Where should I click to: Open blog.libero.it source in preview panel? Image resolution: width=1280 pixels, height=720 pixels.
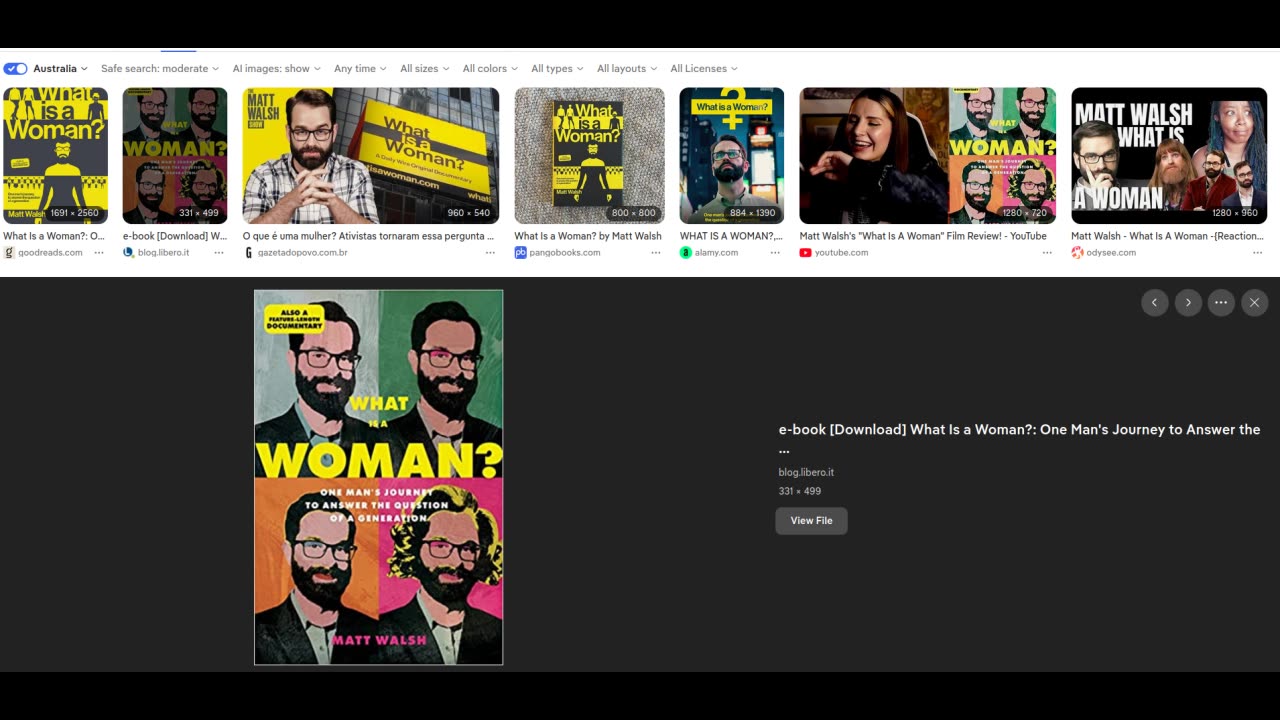point(806,472)
